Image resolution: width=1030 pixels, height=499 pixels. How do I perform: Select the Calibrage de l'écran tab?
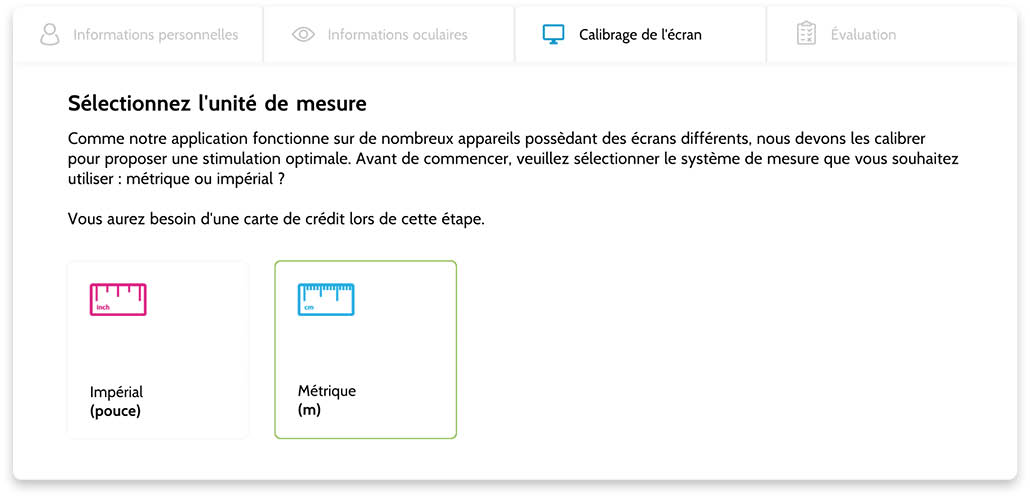(640, 35)
